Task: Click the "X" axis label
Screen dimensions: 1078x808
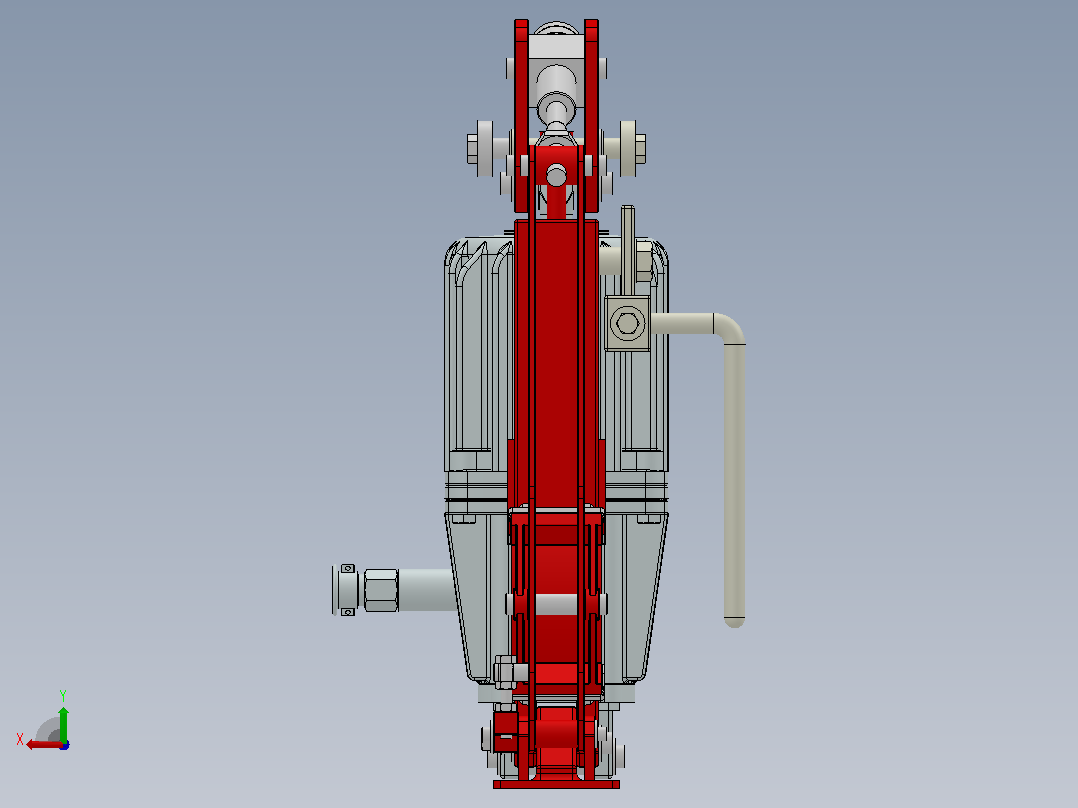Action: (20, 740)
